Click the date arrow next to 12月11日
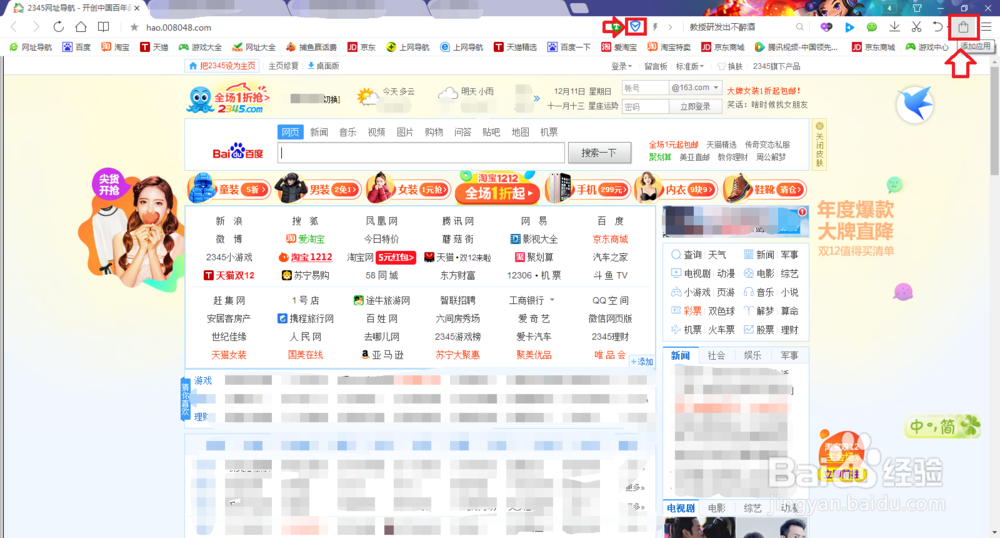Image resolution: width=1000 pixels, height=538 pixels. tap(536, 98)
